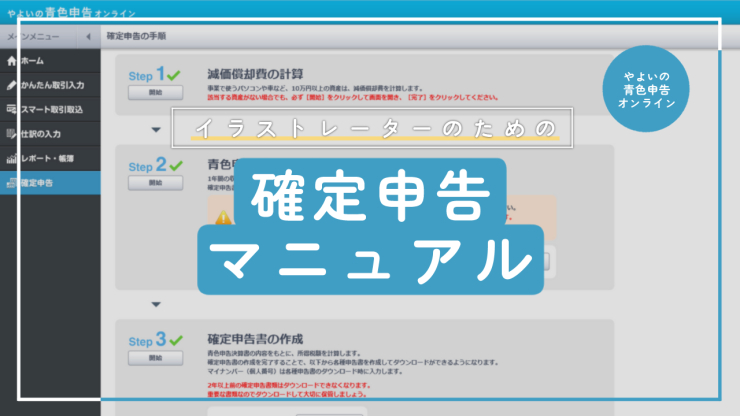Click the green checkmark beside Step 1

(x=176, y=75)
